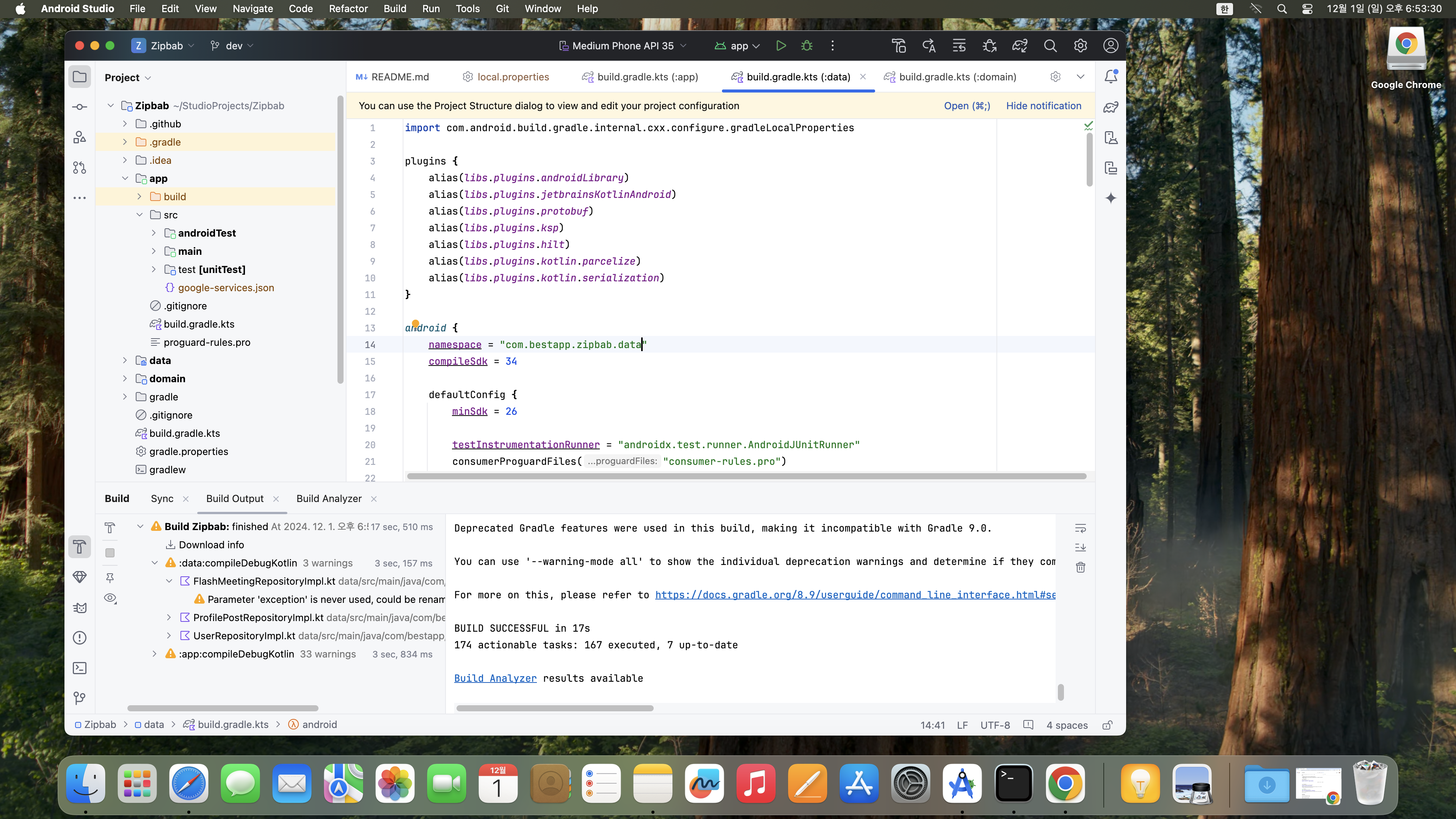Open the Build Analyzer results link

click(x=495, y=678)
